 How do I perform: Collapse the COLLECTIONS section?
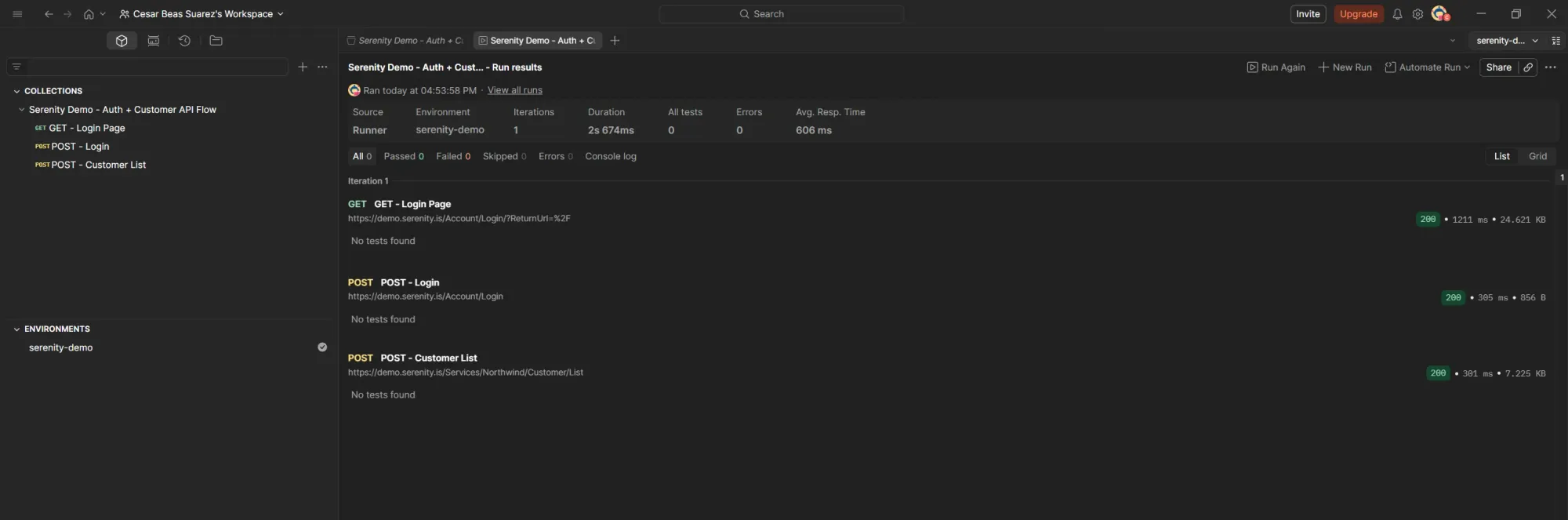click(16, 91)
